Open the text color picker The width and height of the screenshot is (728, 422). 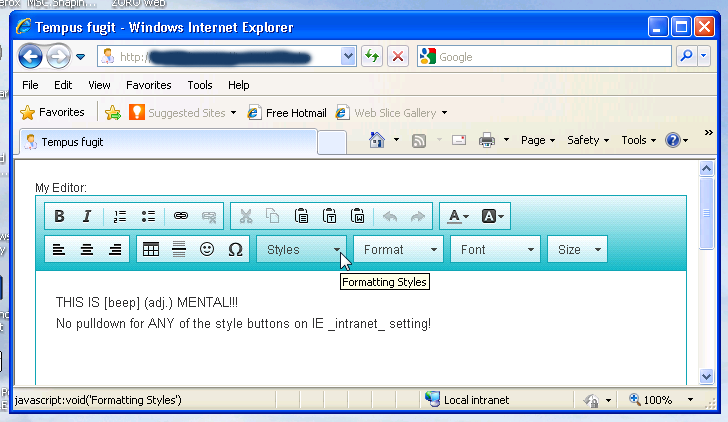[x=458, y=216]
